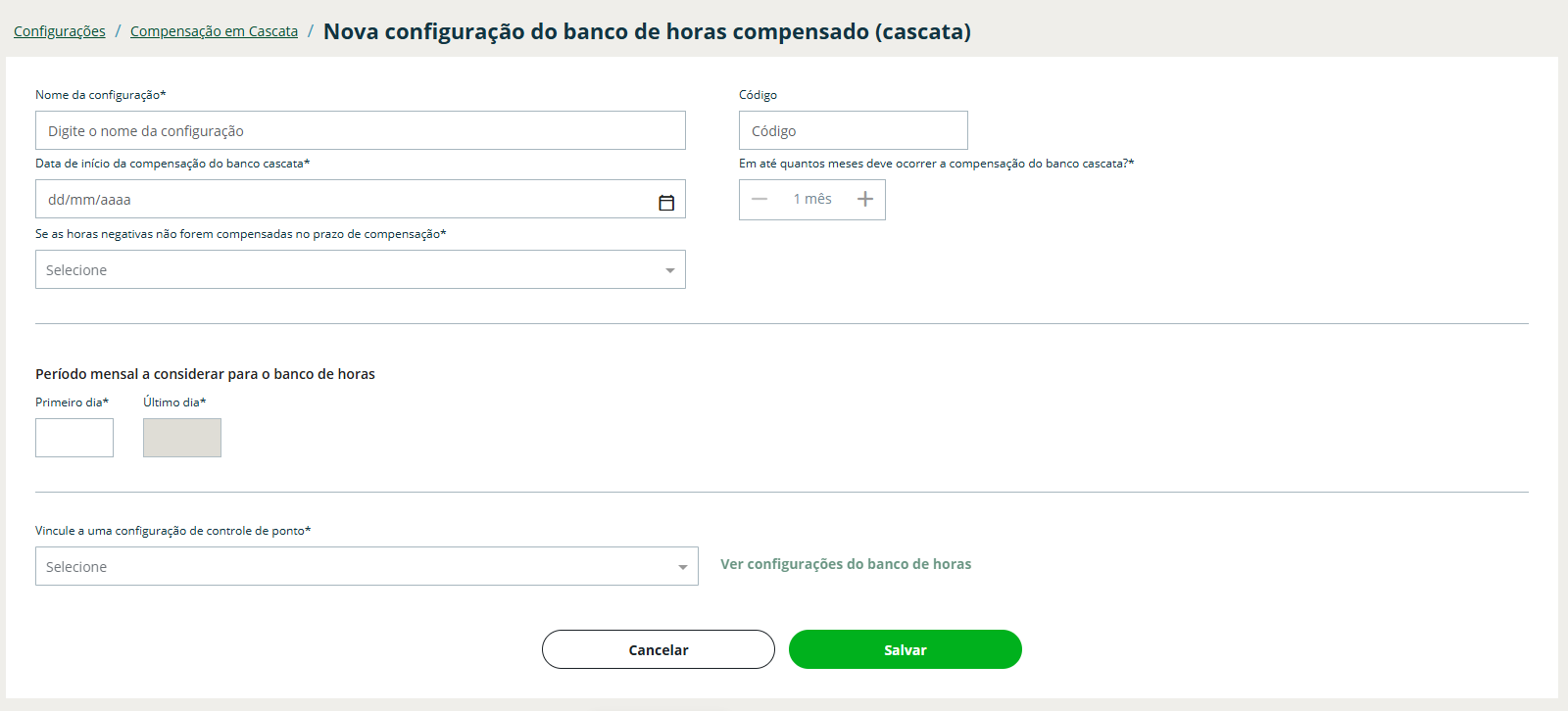
Task: Increase the compensation months with plus
Action: coord(864,200)
